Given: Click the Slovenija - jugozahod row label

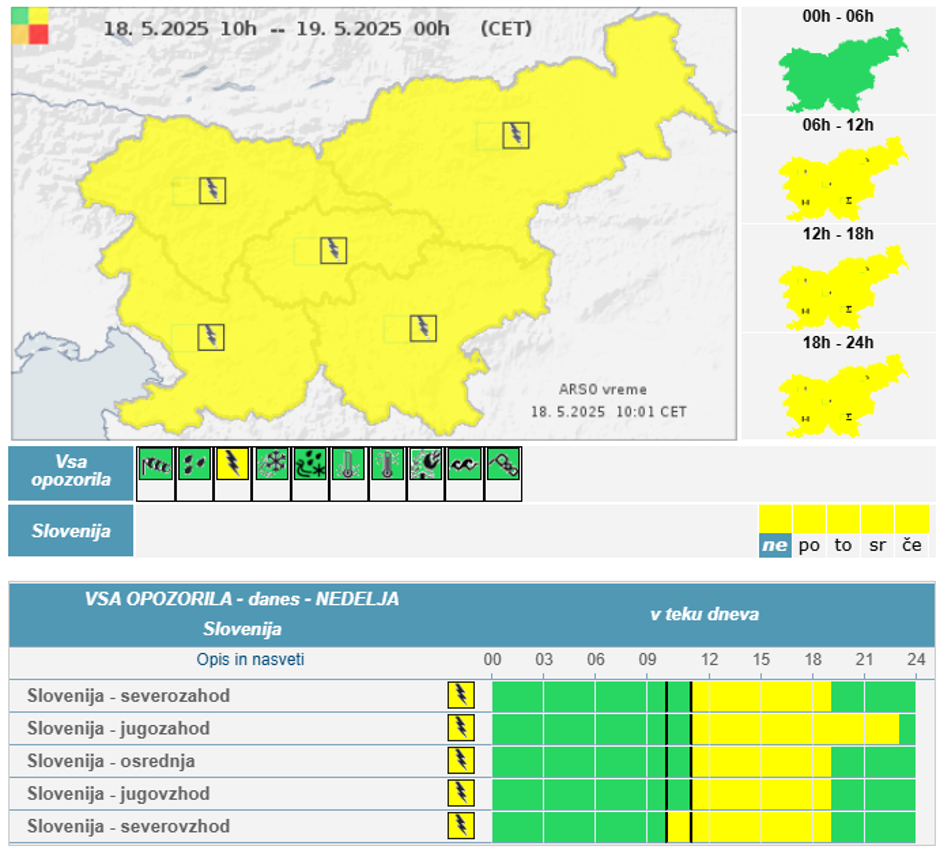Looking at the screenshot, I should [118, 728].
